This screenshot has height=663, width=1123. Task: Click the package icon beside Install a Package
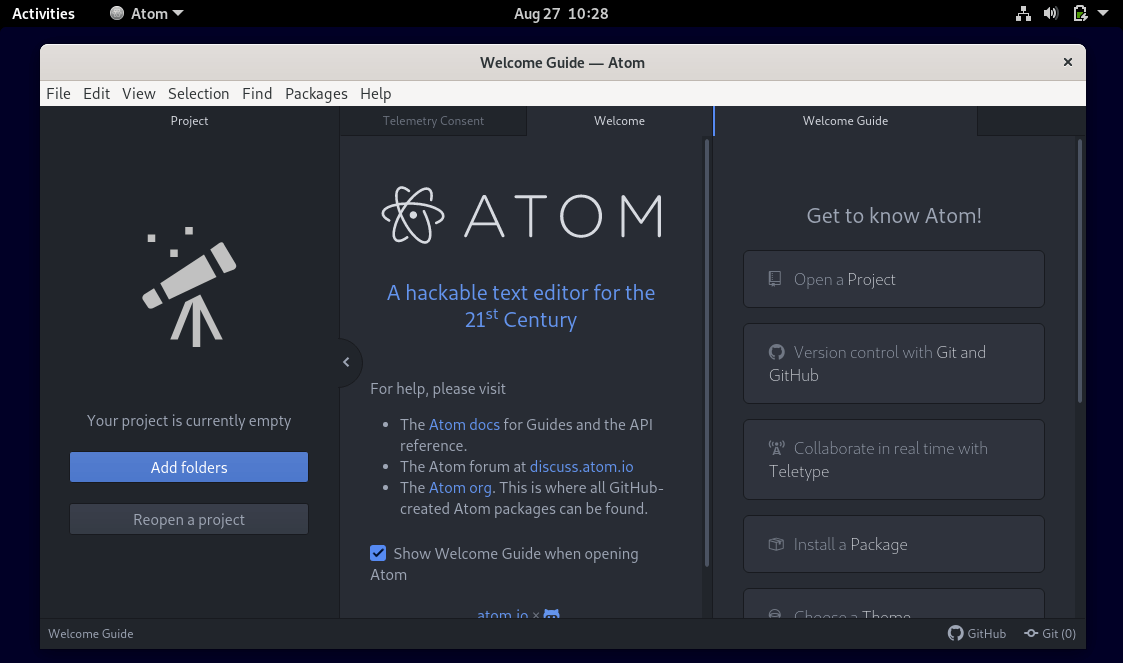click(776, 544)
